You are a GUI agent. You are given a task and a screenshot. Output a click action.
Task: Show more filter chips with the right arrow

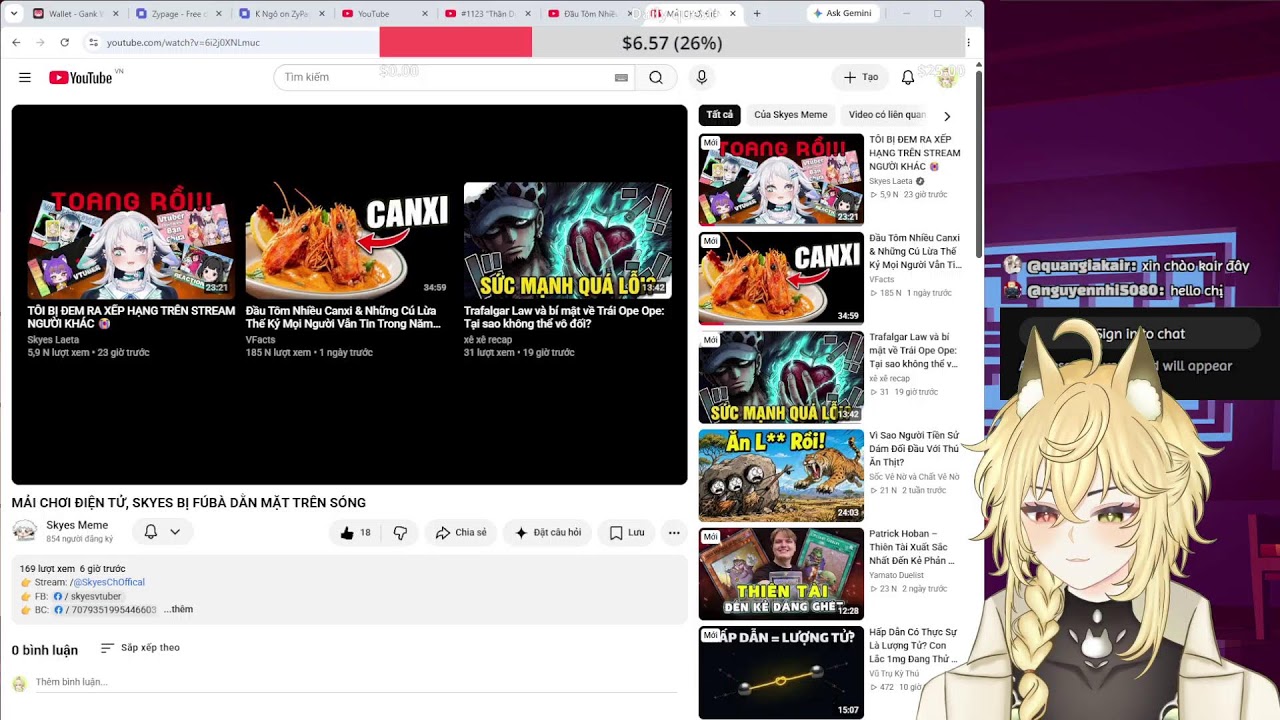[x=947, y=116]
